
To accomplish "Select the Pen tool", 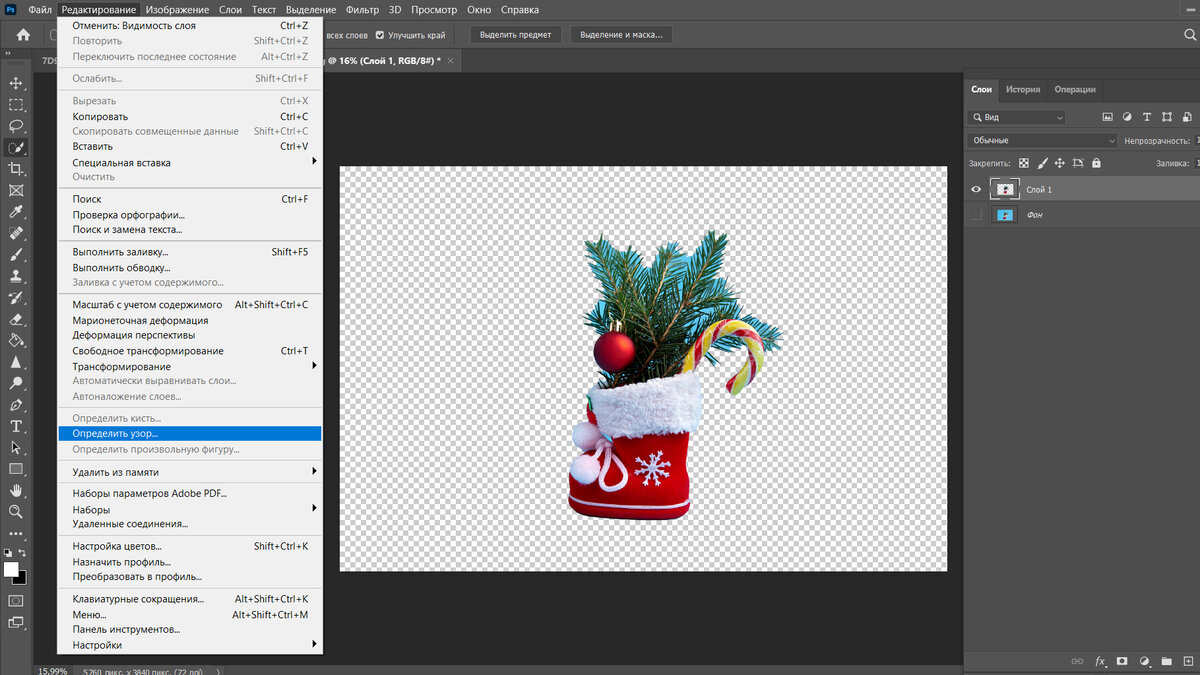I will click(16, 405).
